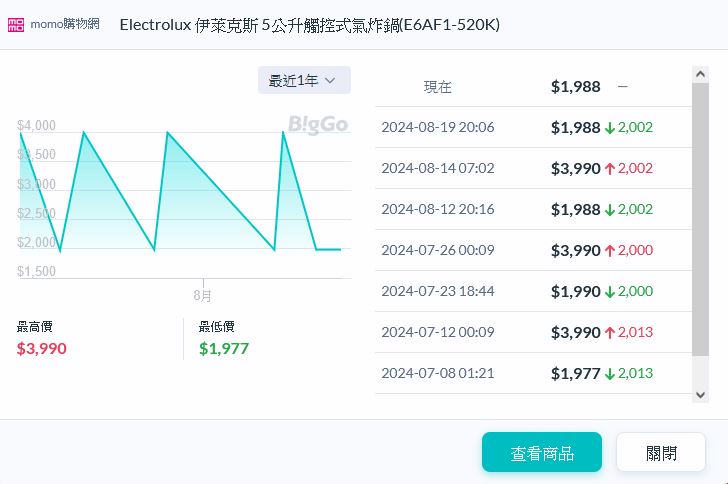Select the 現在 current price row

[x=533, y=87]
